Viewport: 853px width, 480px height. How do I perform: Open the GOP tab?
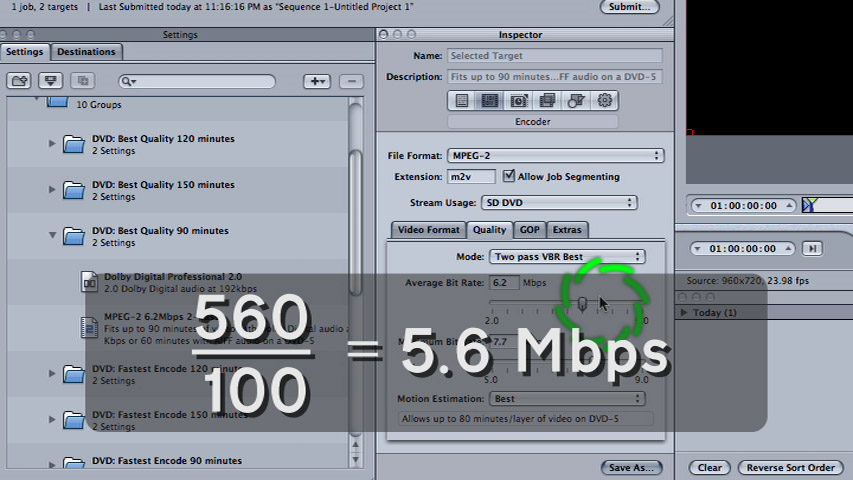point(529,230)
